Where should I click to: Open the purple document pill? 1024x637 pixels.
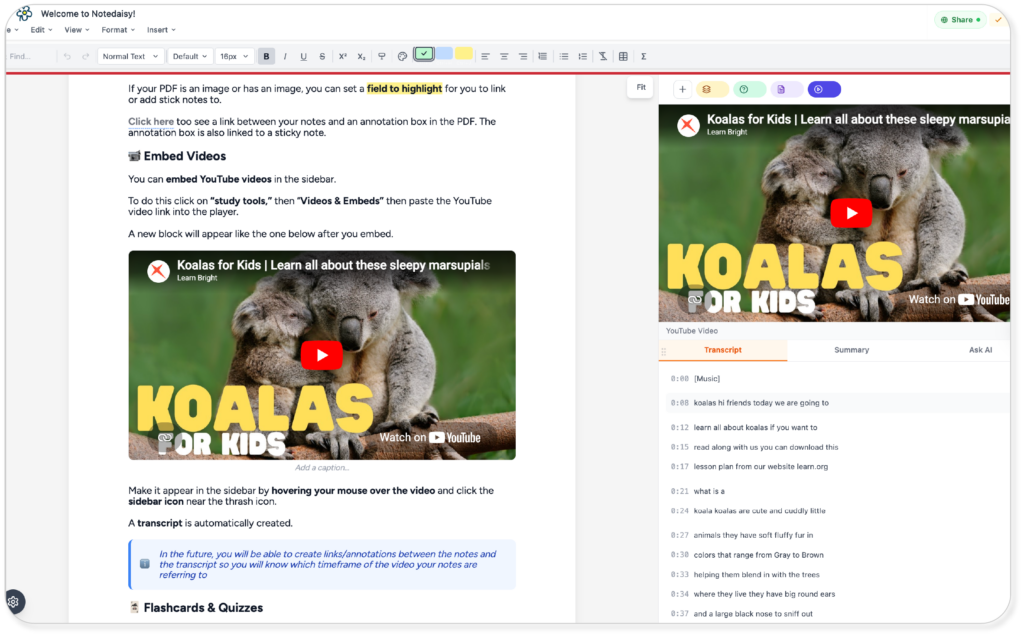tap(786, 90)
